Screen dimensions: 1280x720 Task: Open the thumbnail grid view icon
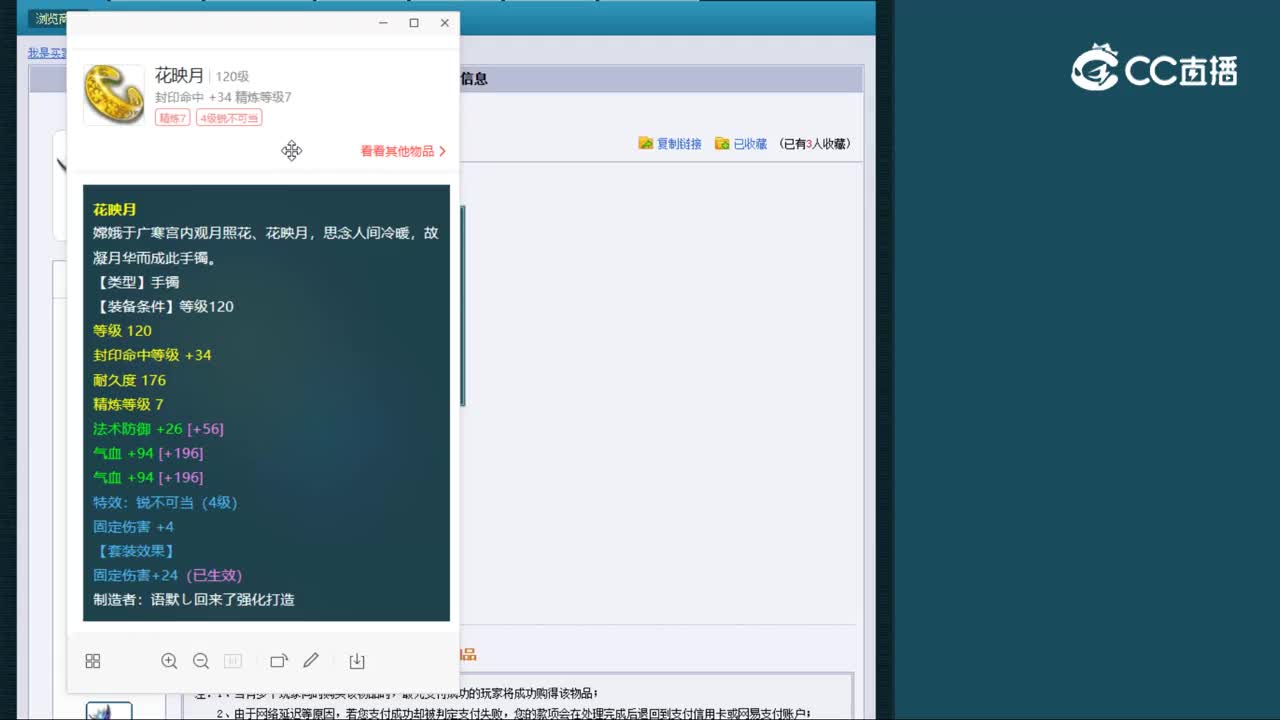93,661
